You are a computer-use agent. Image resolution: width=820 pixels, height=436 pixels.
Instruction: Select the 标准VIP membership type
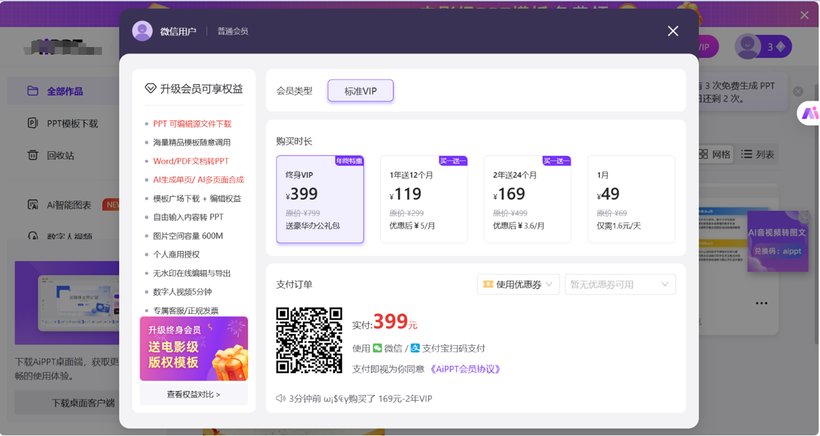coord(360,91)
